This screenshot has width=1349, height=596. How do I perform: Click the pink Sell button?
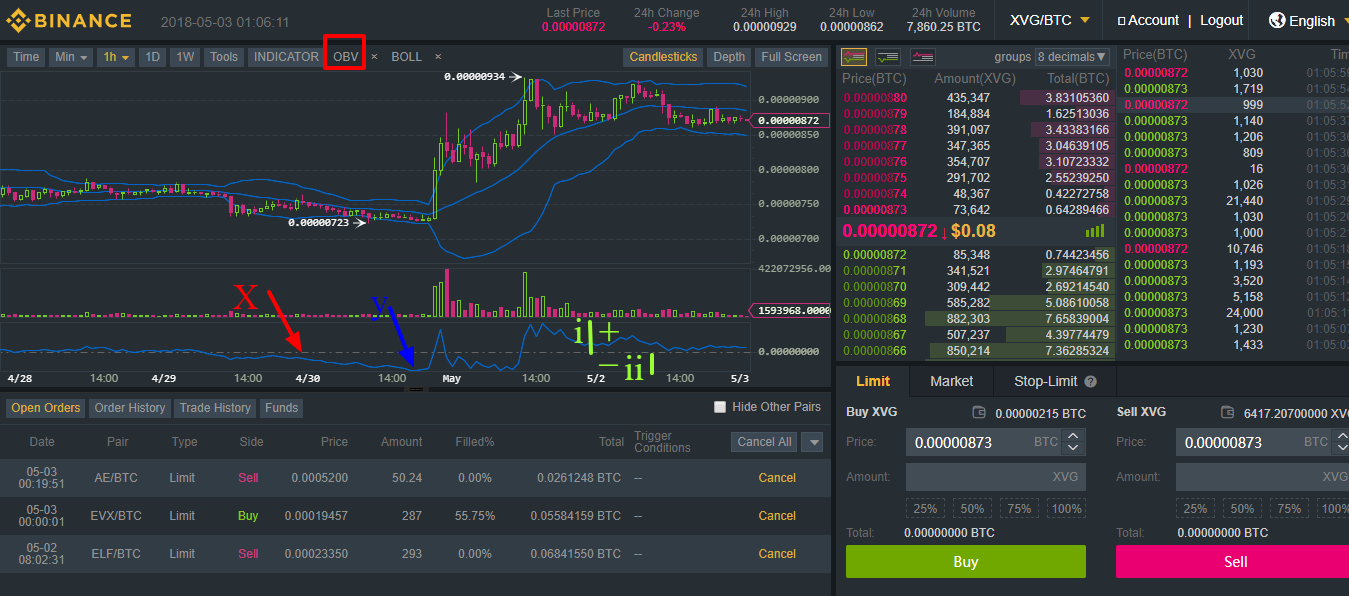click(x=1232, y=561)
